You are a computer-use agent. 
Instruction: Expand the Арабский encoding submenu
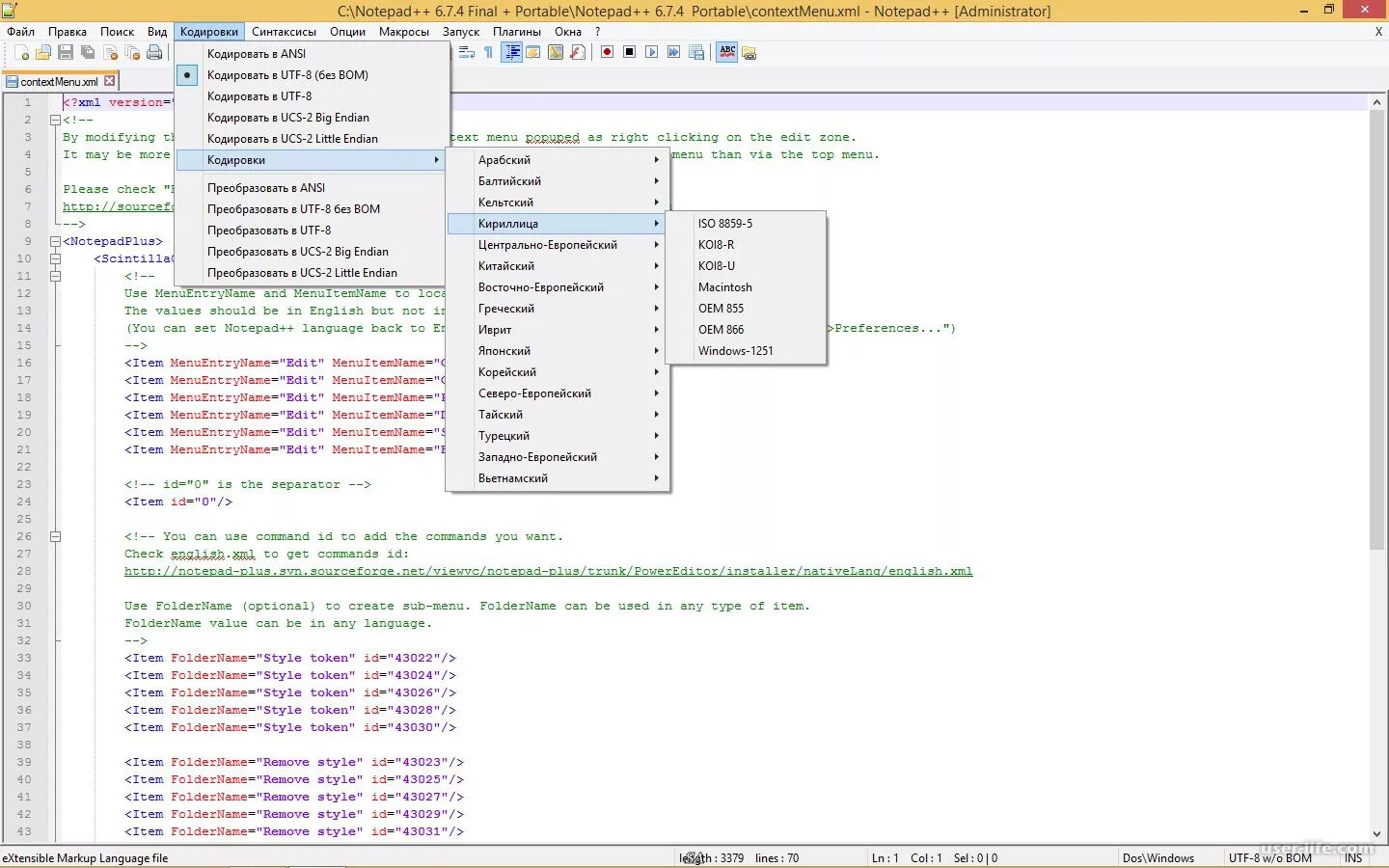click(x=558, y=160)
